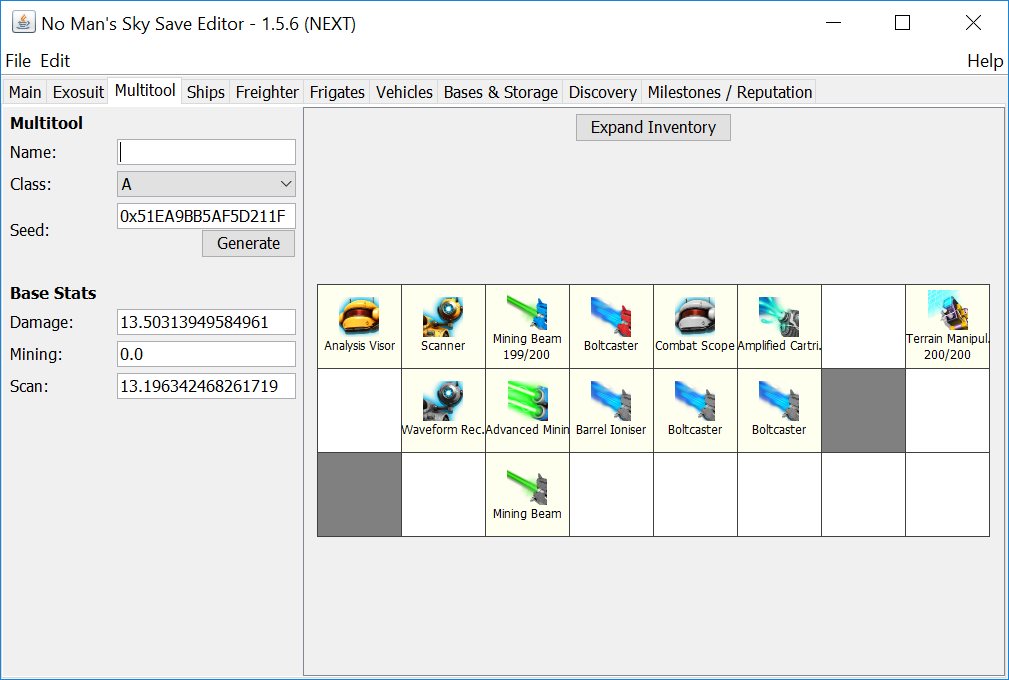The image size is (1009, 680).
Task: Open the Vehicles tab
Action: click(404, 92)
